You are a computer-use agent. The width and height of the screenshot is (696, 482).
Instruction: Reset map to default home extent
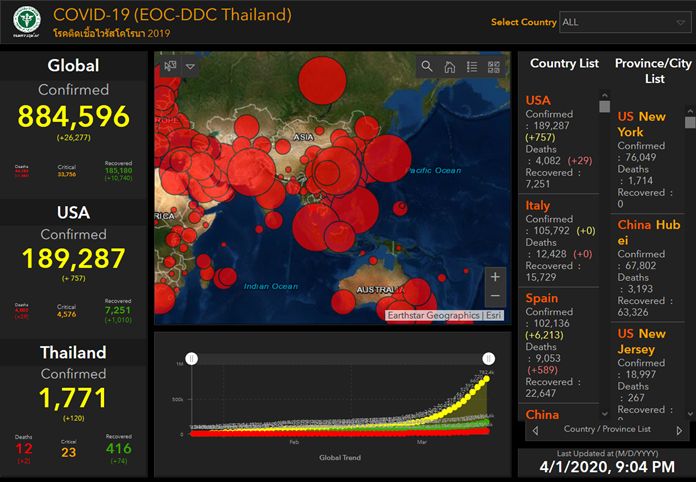[x=450, y=67]
